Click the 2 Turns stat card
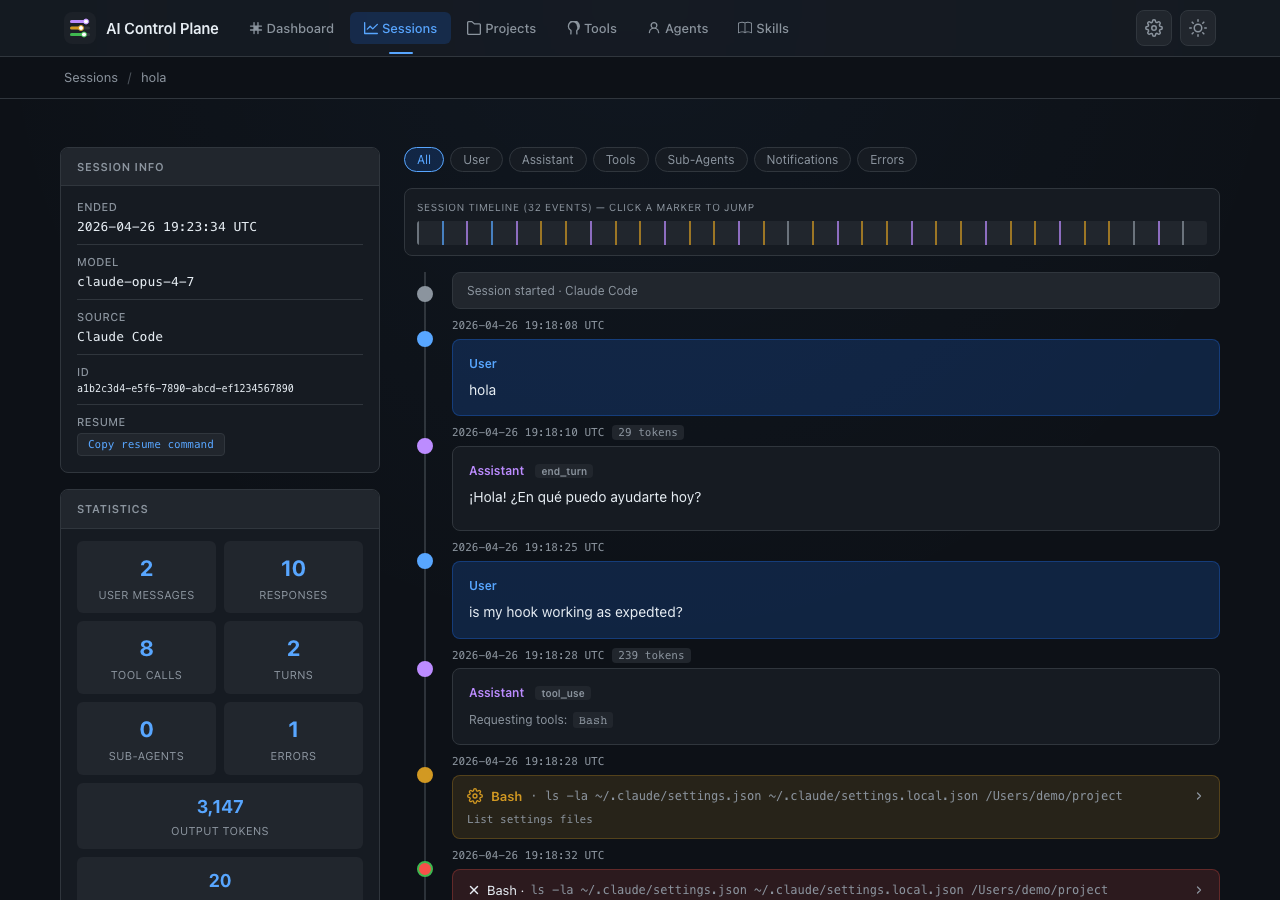 pyautogui.click(x=293, y=657)
